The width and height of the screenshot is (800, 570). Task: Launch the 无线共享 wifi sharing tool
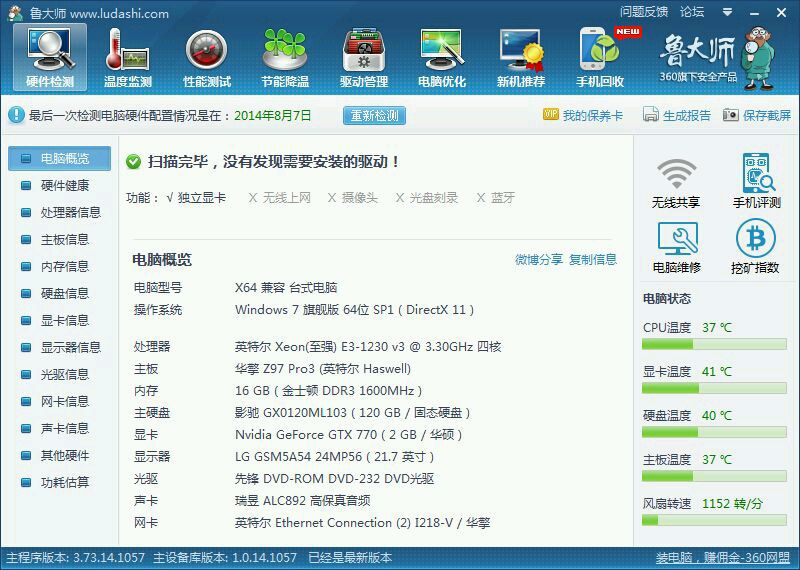676,182
